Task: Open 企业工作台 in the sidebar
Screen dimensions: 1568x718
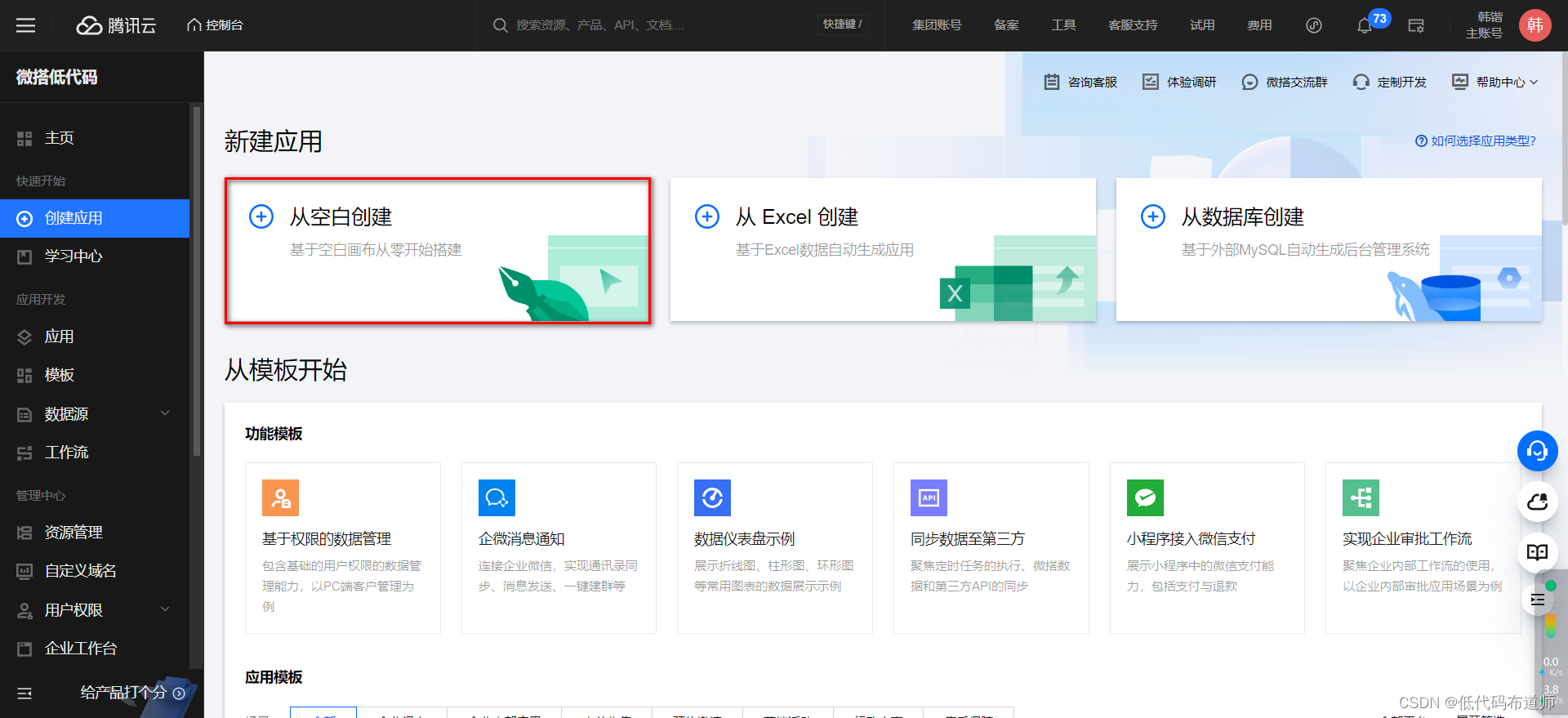Action: [x=95, y=649]
